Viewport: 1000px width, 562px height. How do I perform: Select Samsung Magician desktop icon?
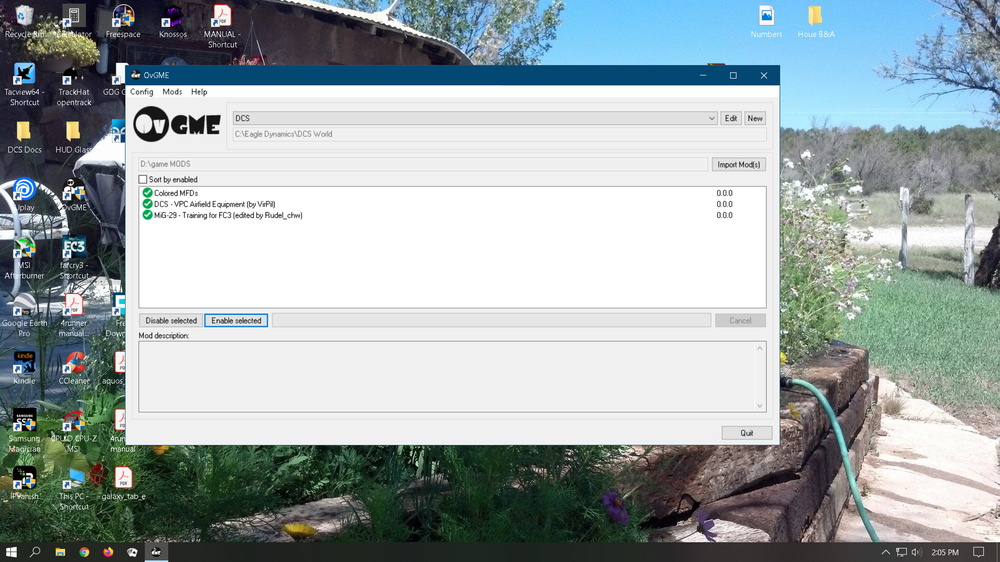coord(24,431)
